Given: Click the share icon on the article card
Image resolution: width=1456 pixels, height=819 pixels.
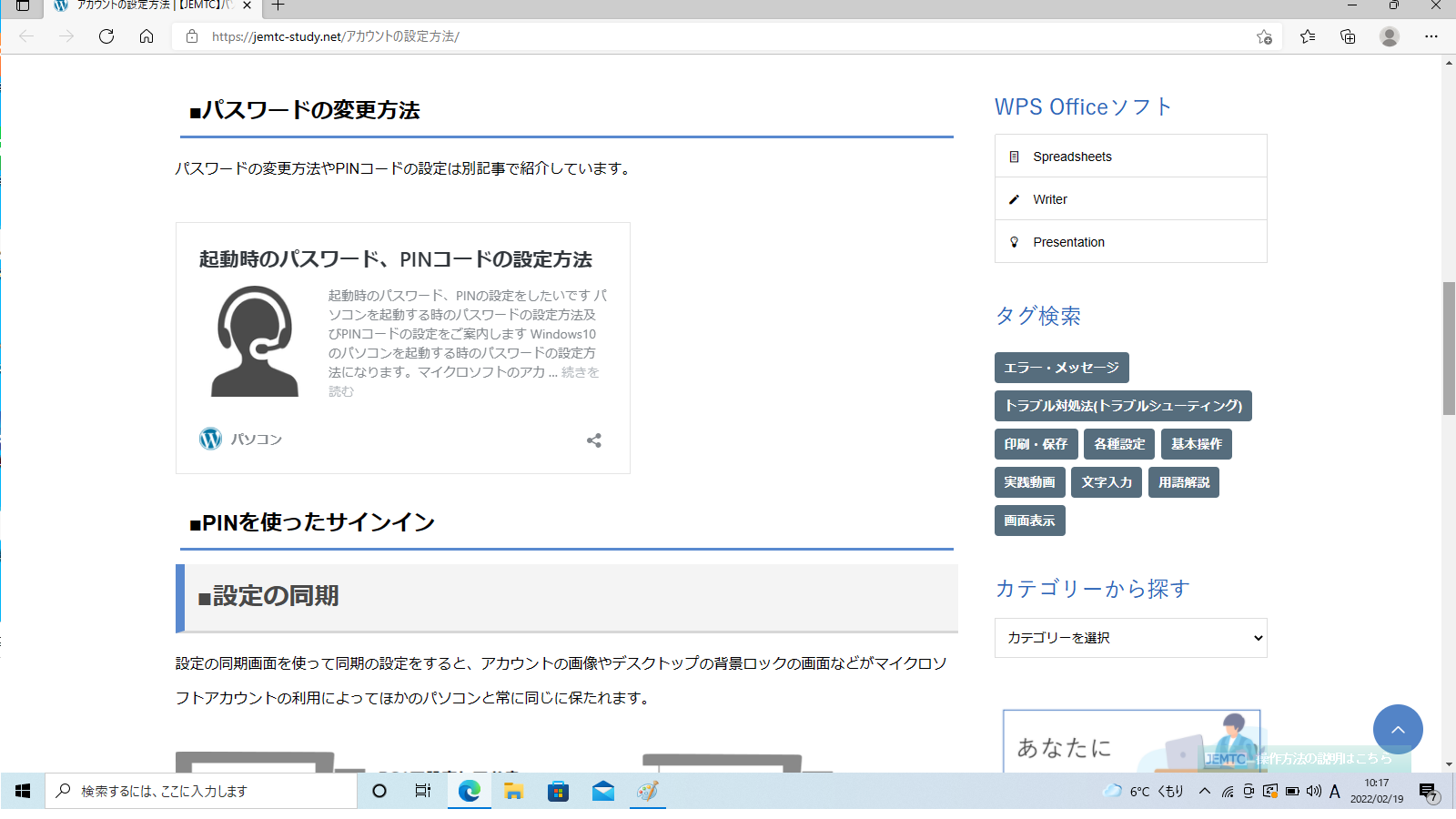Looking at the screenshot, I should [x=594, y=440].
